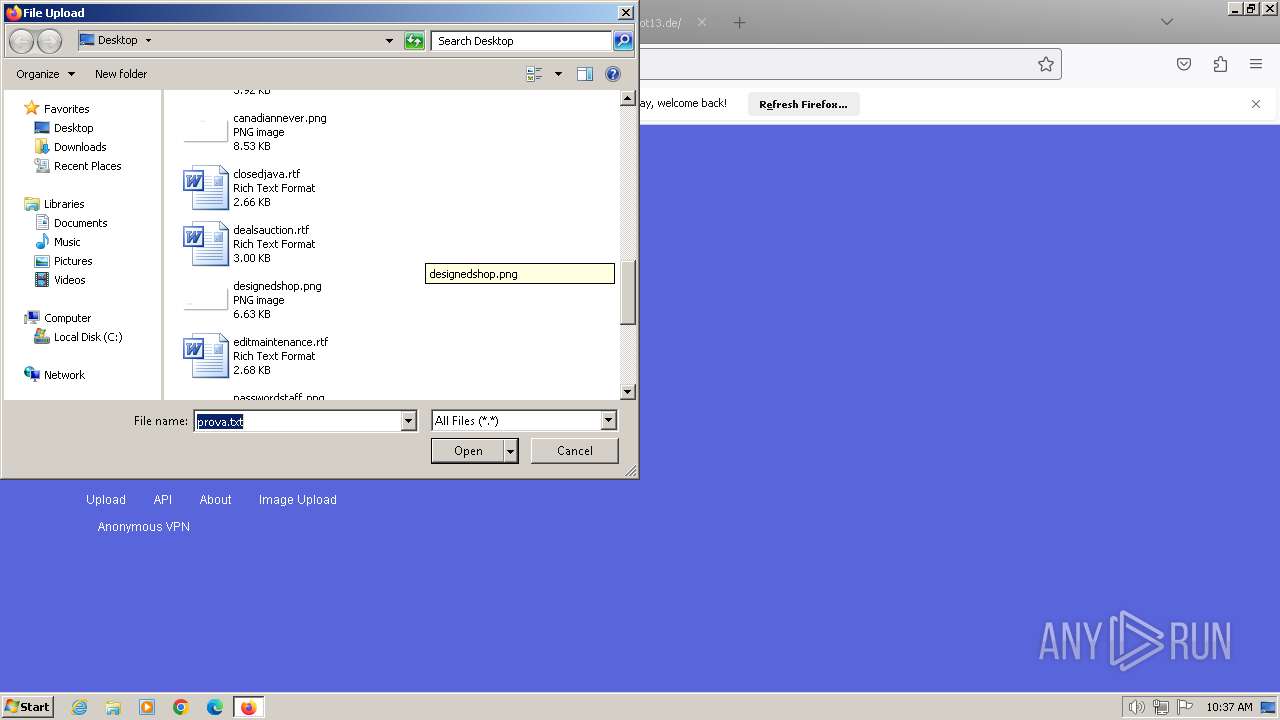
Task: Open the Anonymous VPN link
Action: (144, 527)
